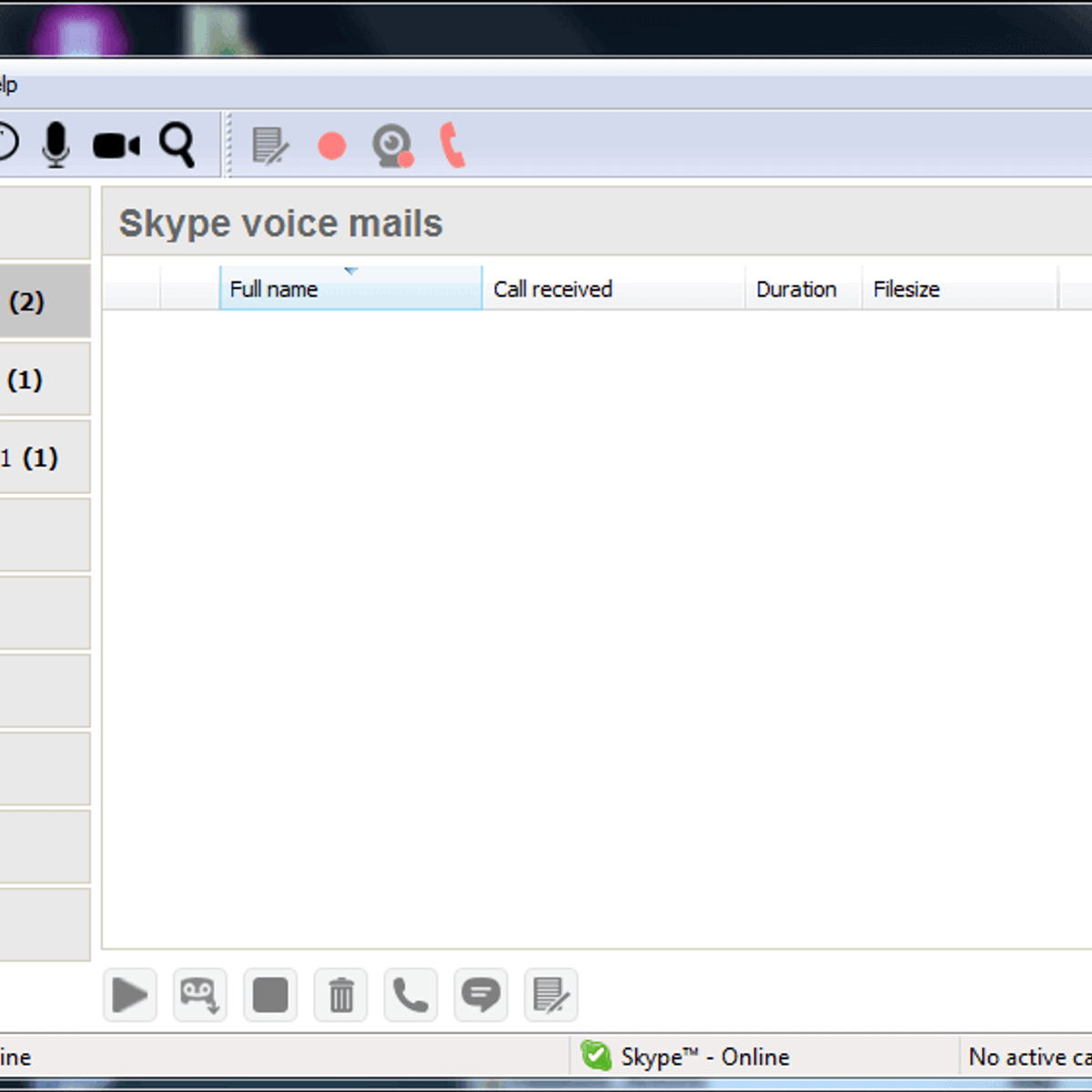Open the Help menu
The width and height of the screenshot is (1092, 1092).
[8, 86]
